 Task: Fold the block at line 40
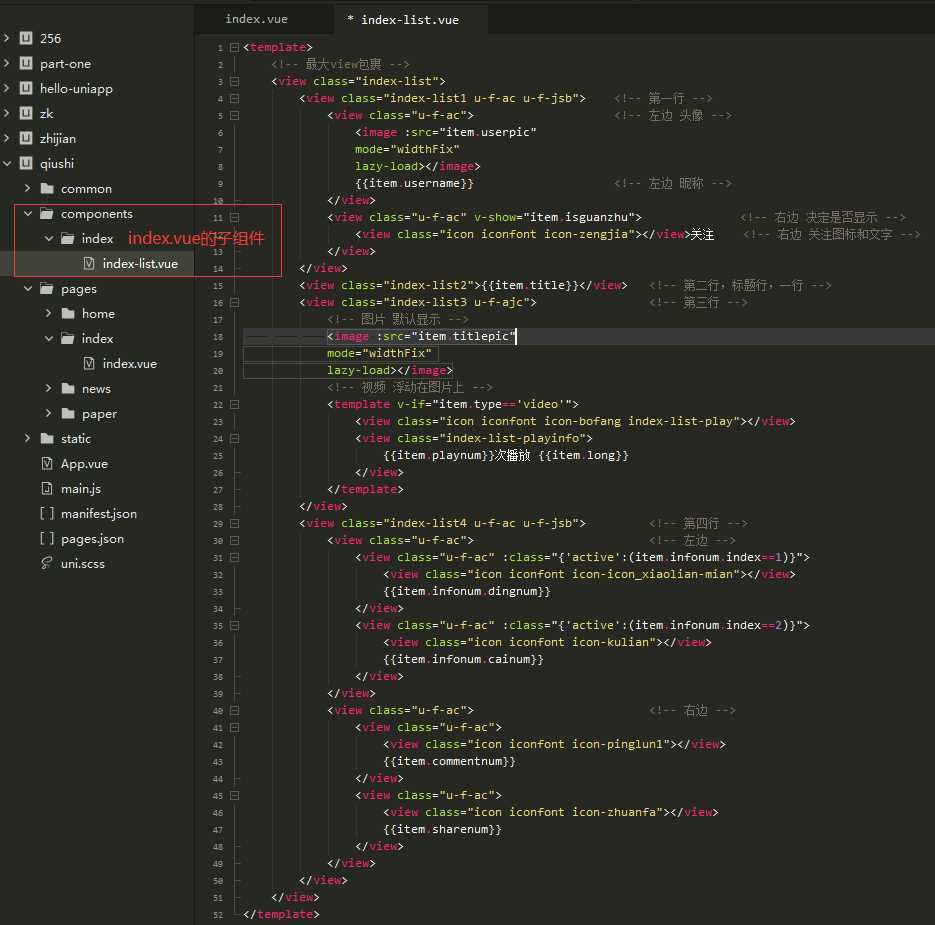coord(234,710)
